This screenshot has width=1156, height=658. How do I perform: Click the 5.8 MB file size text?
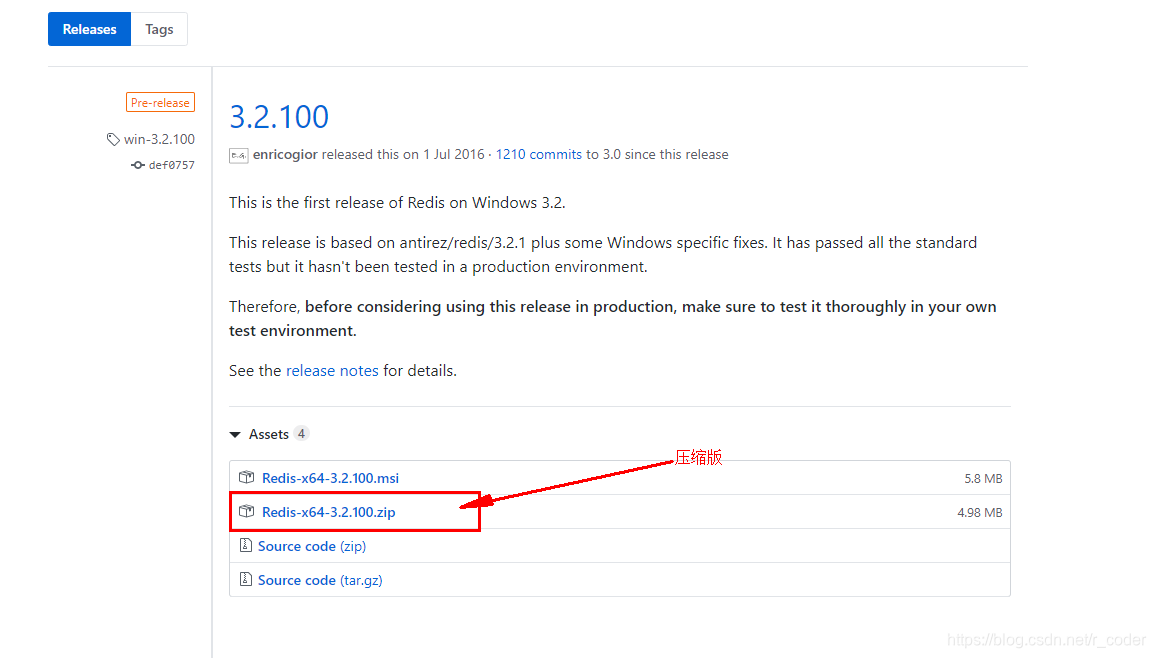[x=983, y=479]
